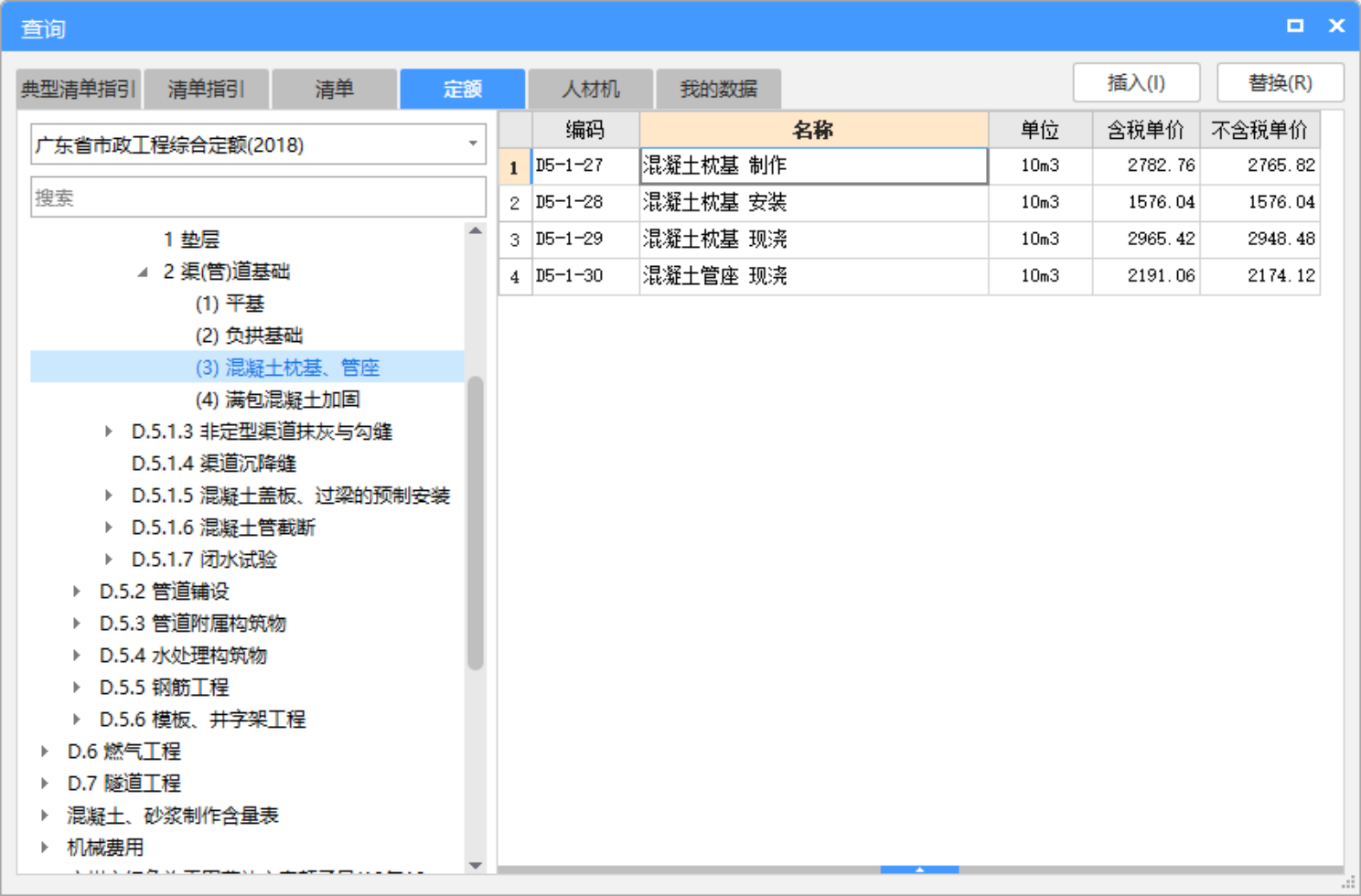Viewport: 1361px width, 896px height.
Task: Click the 插入(I) button
Action: point(1137,83)
